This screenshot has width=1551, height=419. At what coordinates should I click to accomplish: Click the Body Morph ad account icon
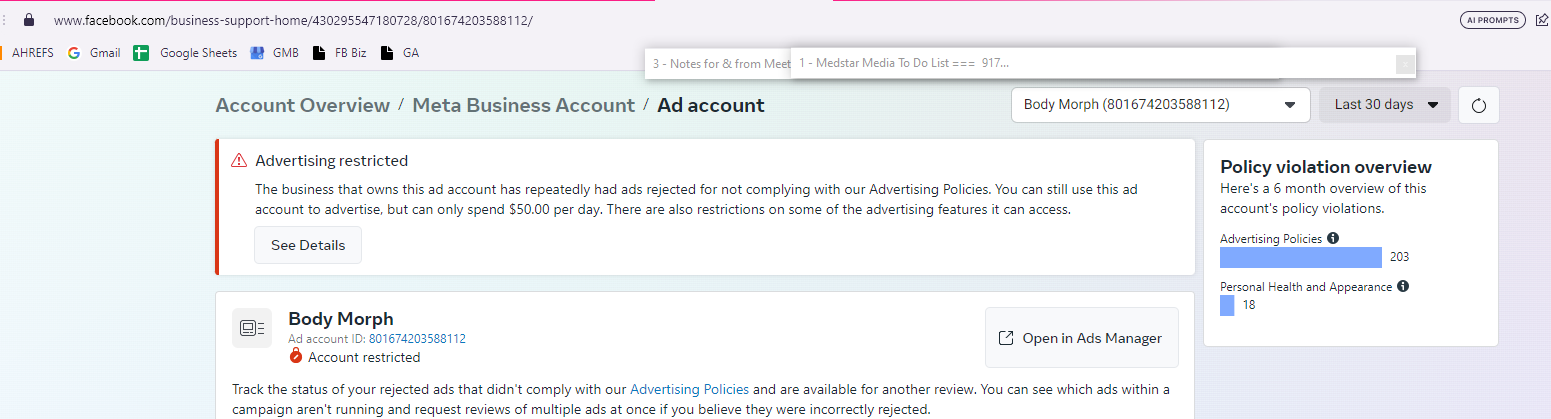coord(252,328)
